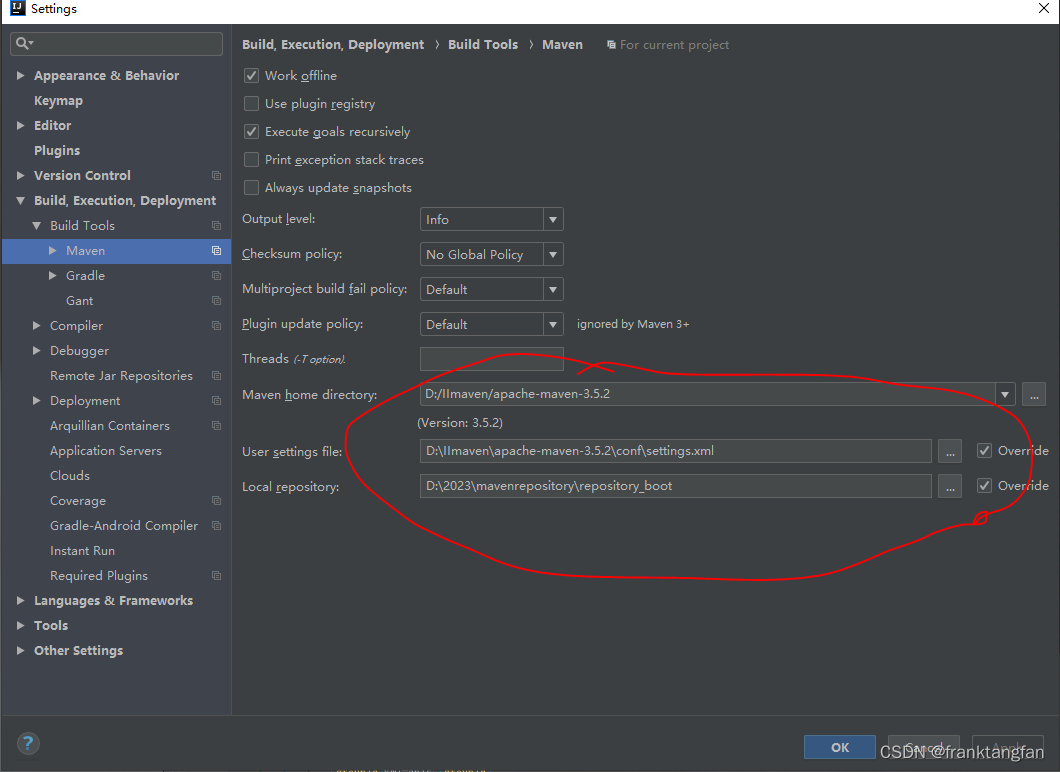The image size is (1060, 772).
Task: Select Instant Run entry
Action: [82, 551]
